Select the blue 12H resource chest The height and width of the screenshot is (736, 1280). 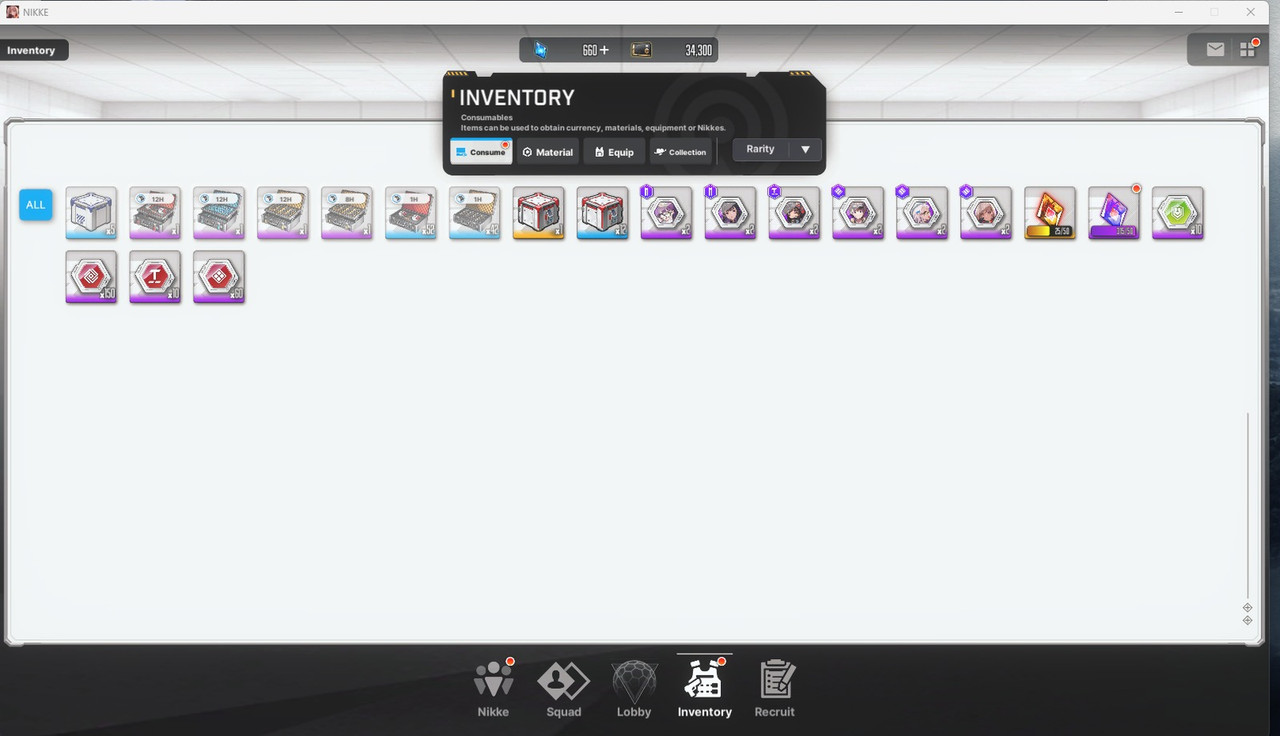(219, 213)
